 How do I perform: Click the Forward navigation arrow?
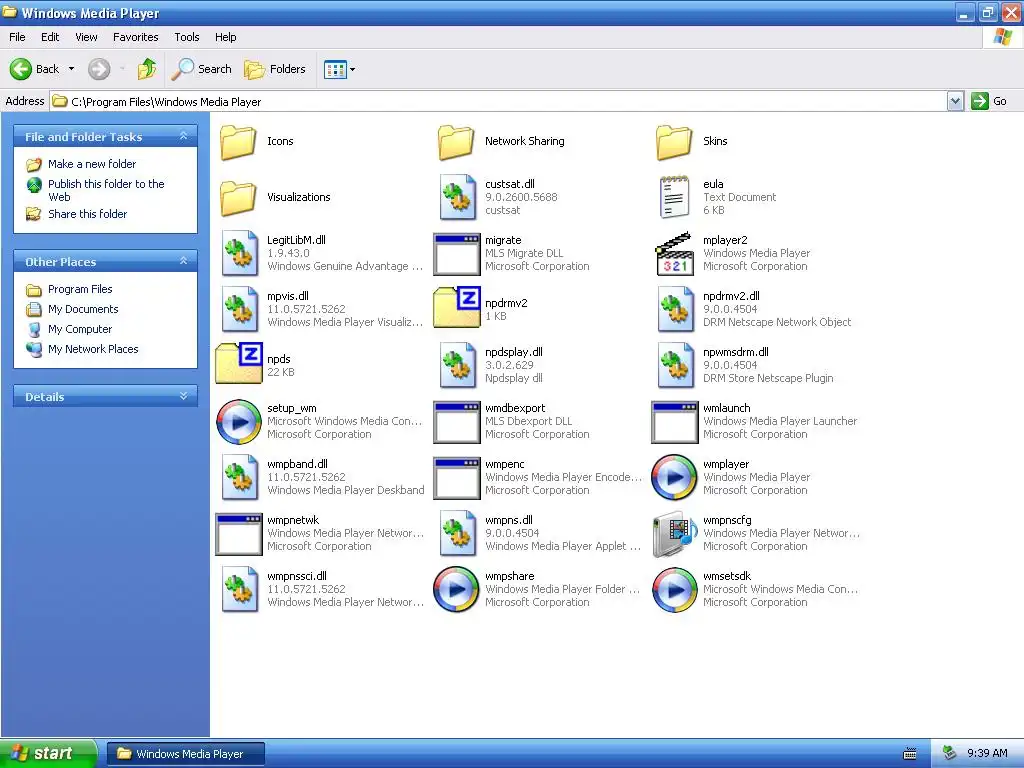(99, 69)
